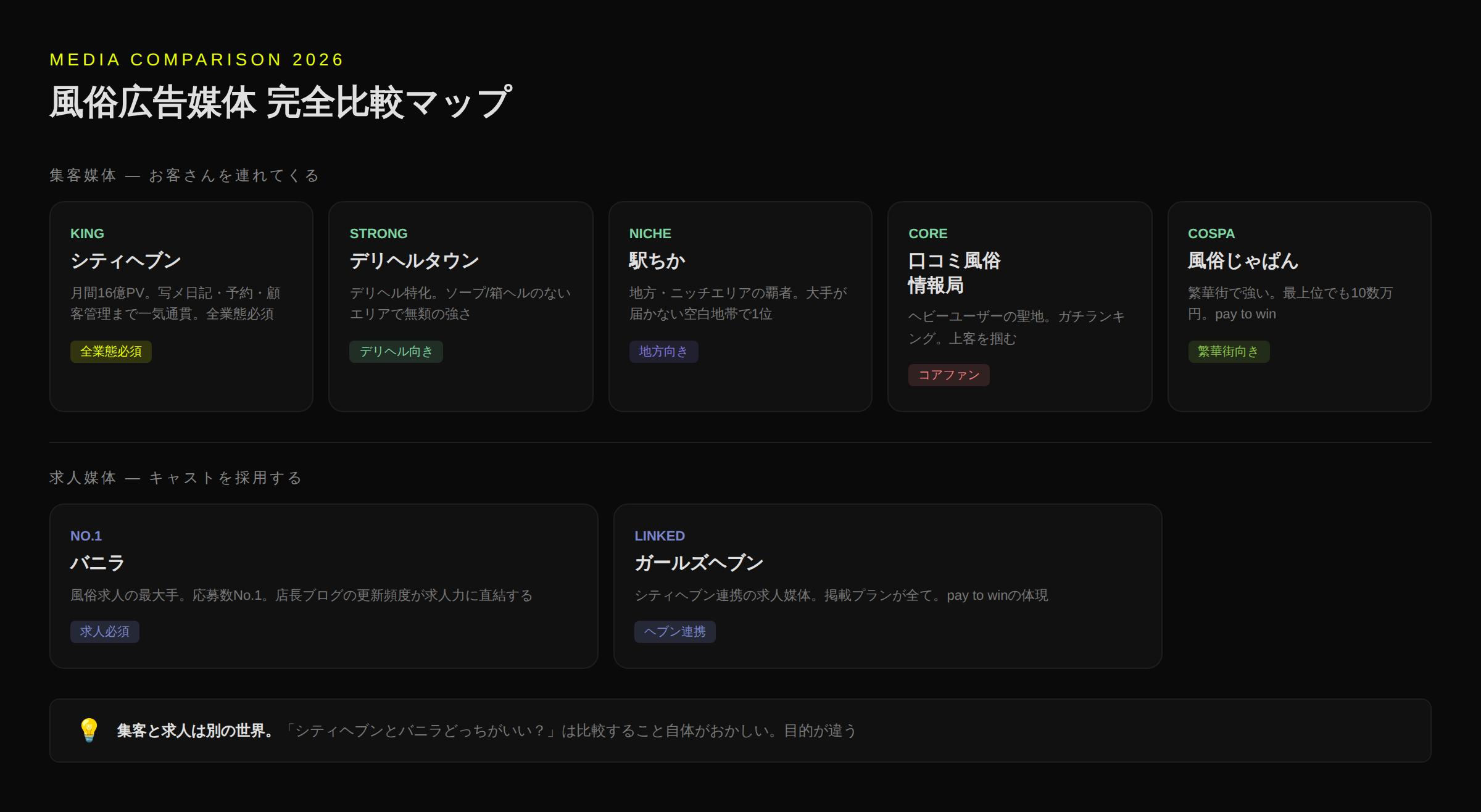Click the MEDIA COMPARISON 2026 label

[195, 59]
